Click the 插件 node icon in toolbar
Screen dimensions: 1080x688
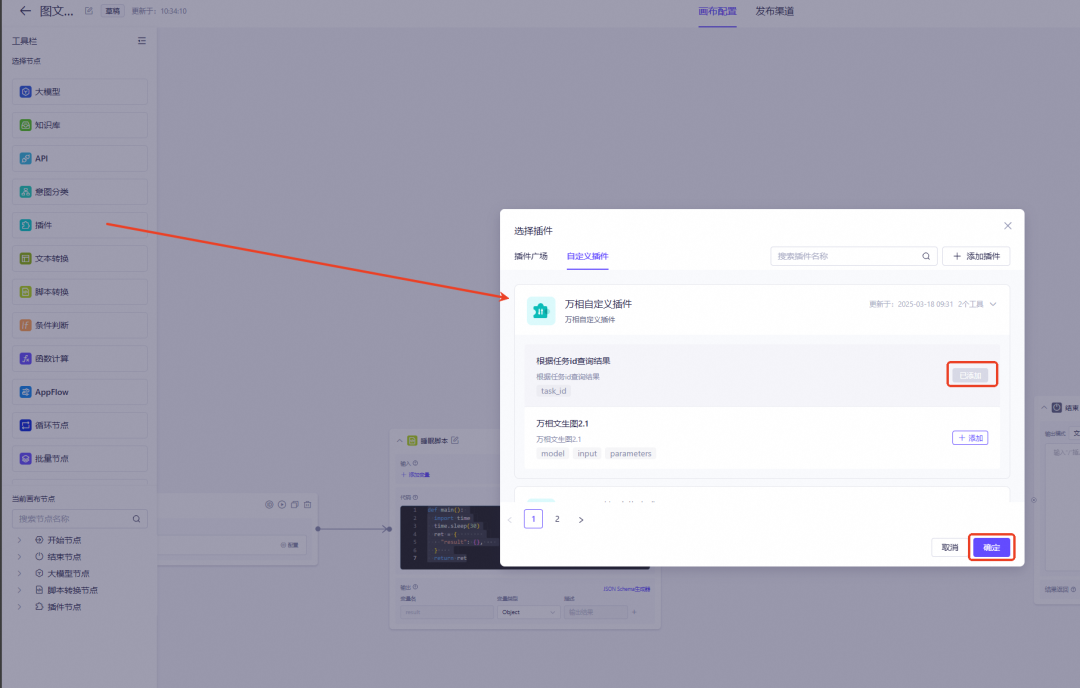tap(26, 225)
